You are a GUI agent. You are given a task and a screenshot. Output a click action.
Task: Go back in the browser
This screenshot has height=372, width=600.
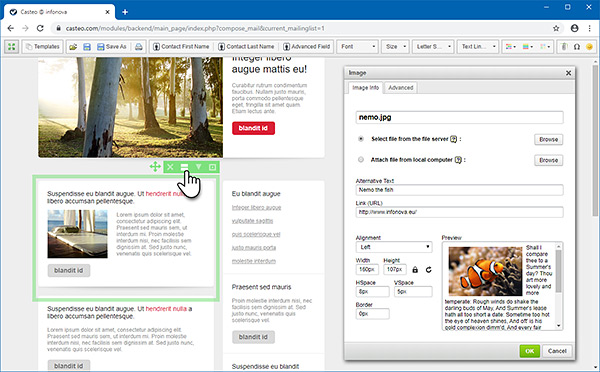point(11,28)
